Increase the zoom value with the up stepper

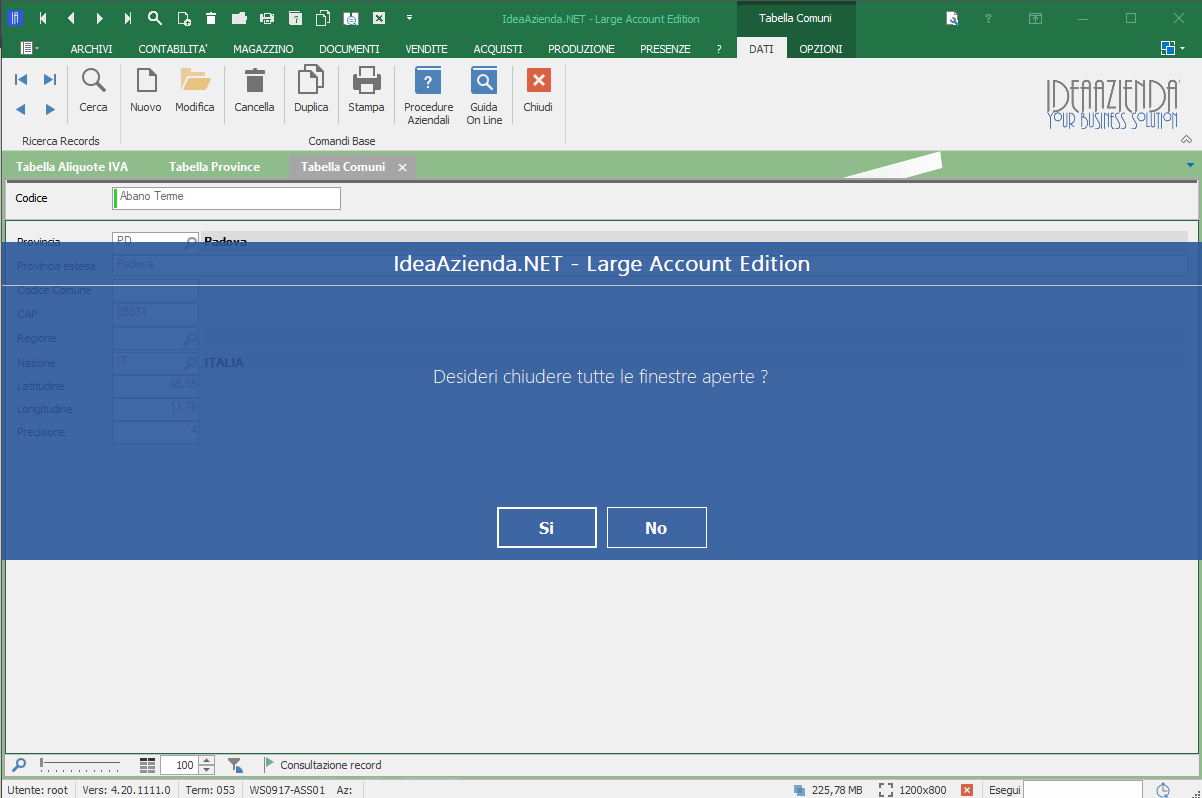(x=207, y=761)
